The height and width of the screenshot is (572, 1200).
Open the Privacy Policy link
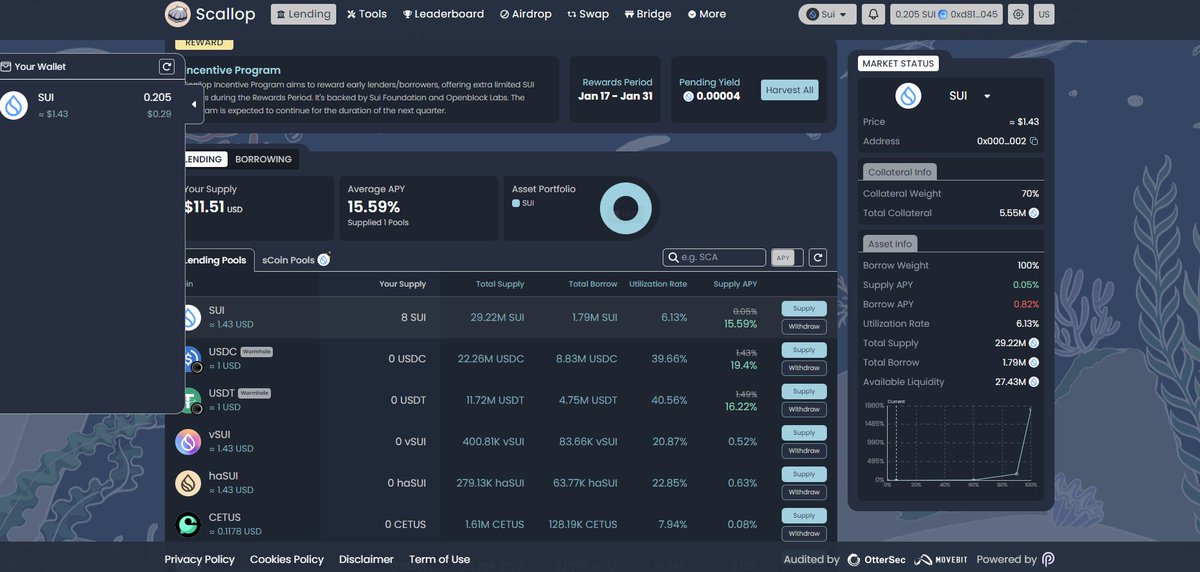click(199, 559)
